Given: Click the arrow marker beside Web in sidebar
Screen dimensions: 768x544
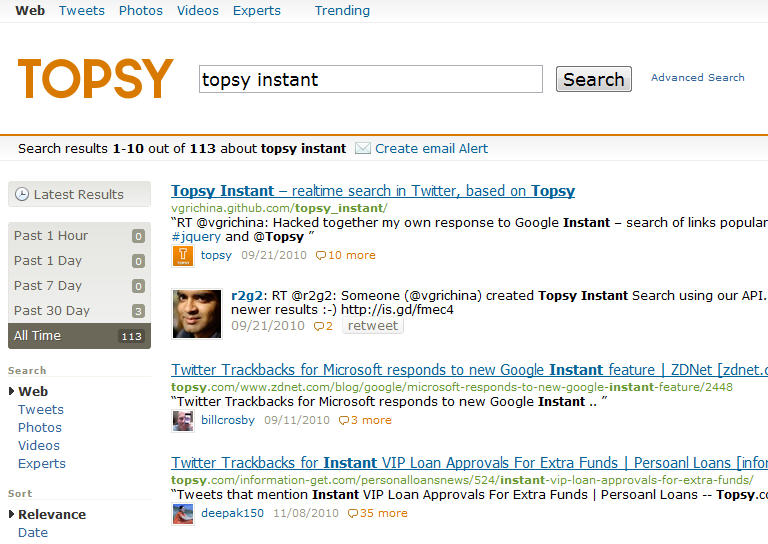Looking at the screenshot, I should tap(11, 391).
